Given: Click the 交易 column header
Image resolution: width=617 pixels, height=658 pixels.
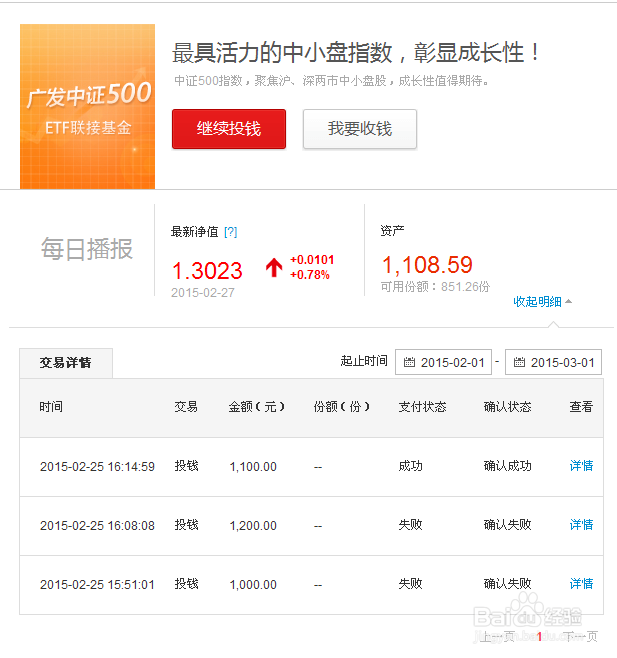Looking at the screenshot, I should click(186, 407).
